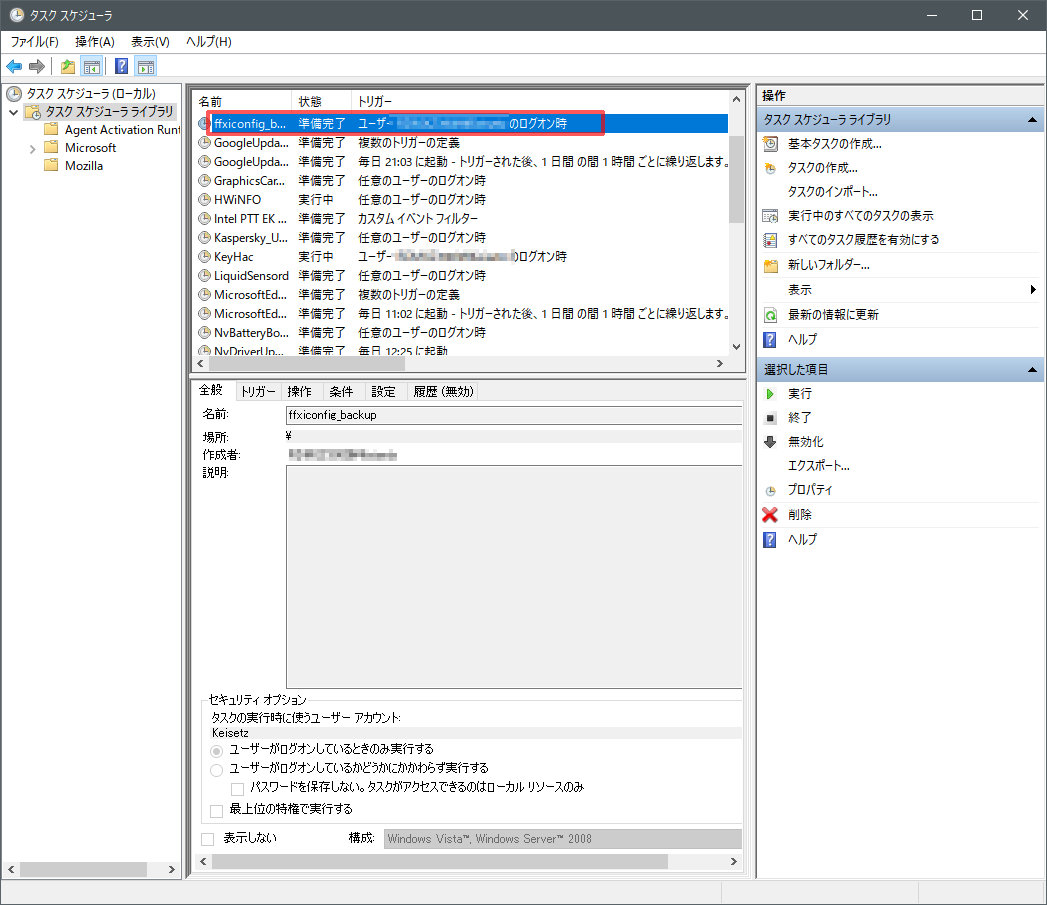Toggle 表示しない checkbox
Image resolution: width=1047 pixels, height=905 pixels.
tap(208, 839)
